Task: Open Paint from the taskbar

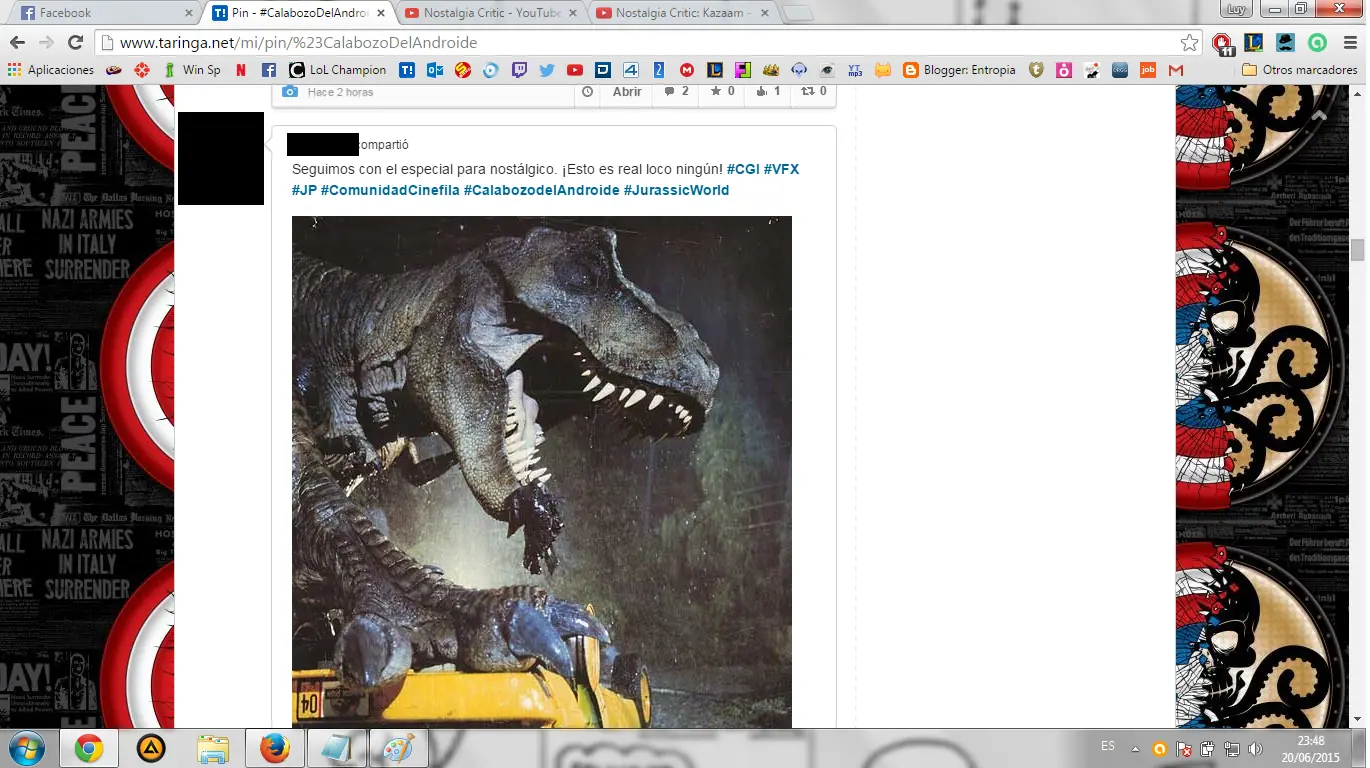Action: (x=399, y=748)
